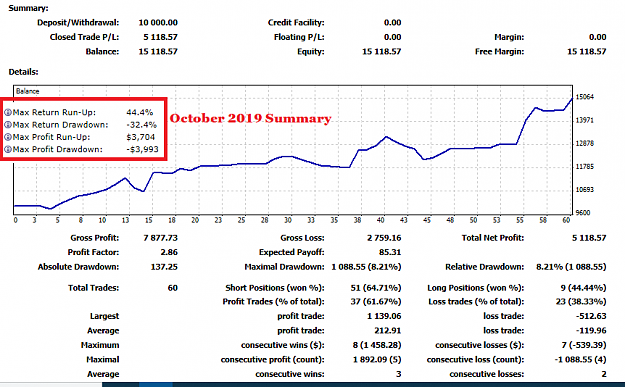Select the average consecutive wins value 3
The width and height of the screenshot is (625, 387).
pos(399,374)
